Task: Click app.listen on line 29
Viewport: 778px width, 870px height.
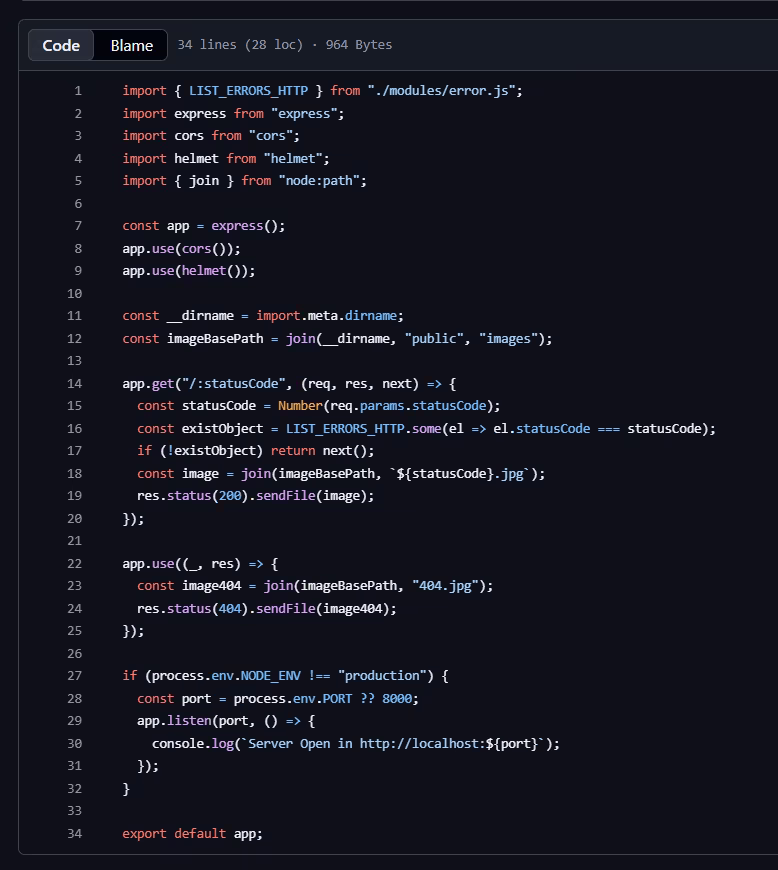Action: point(174,721)
